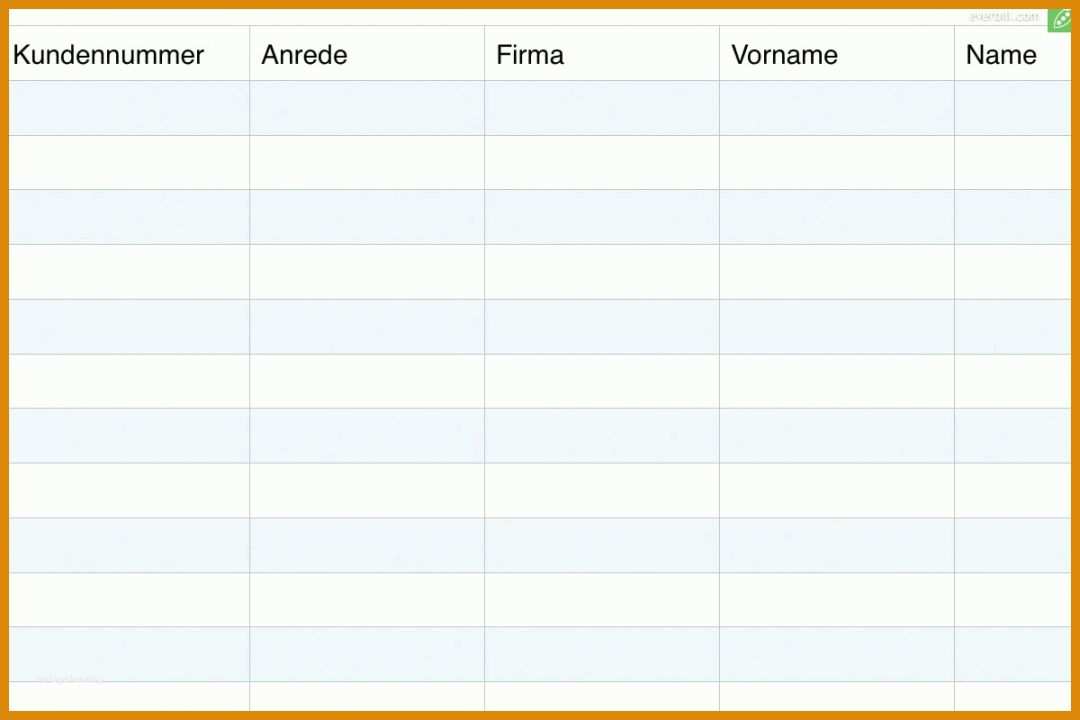Click second row cell in Firma column
The width and height of the screenshot is (1080, 720).
tap(602, 163)
